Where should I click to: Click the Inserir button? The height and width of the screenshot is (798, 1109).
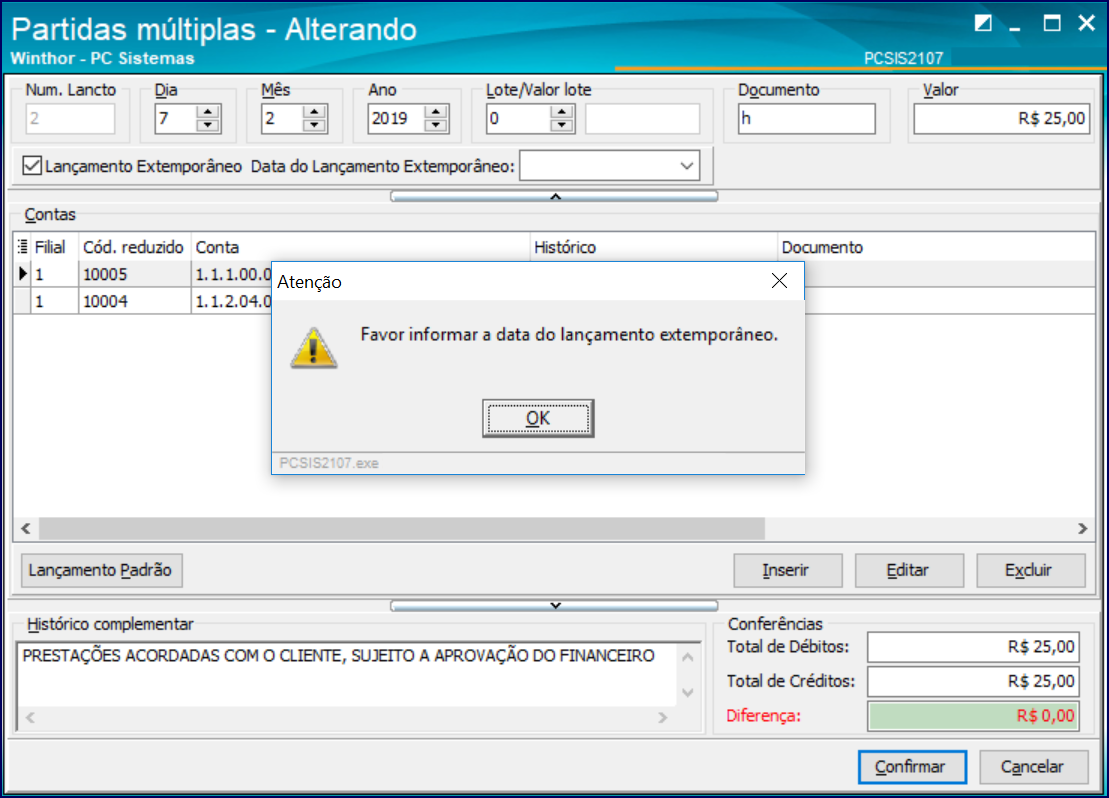coord(787,569)
